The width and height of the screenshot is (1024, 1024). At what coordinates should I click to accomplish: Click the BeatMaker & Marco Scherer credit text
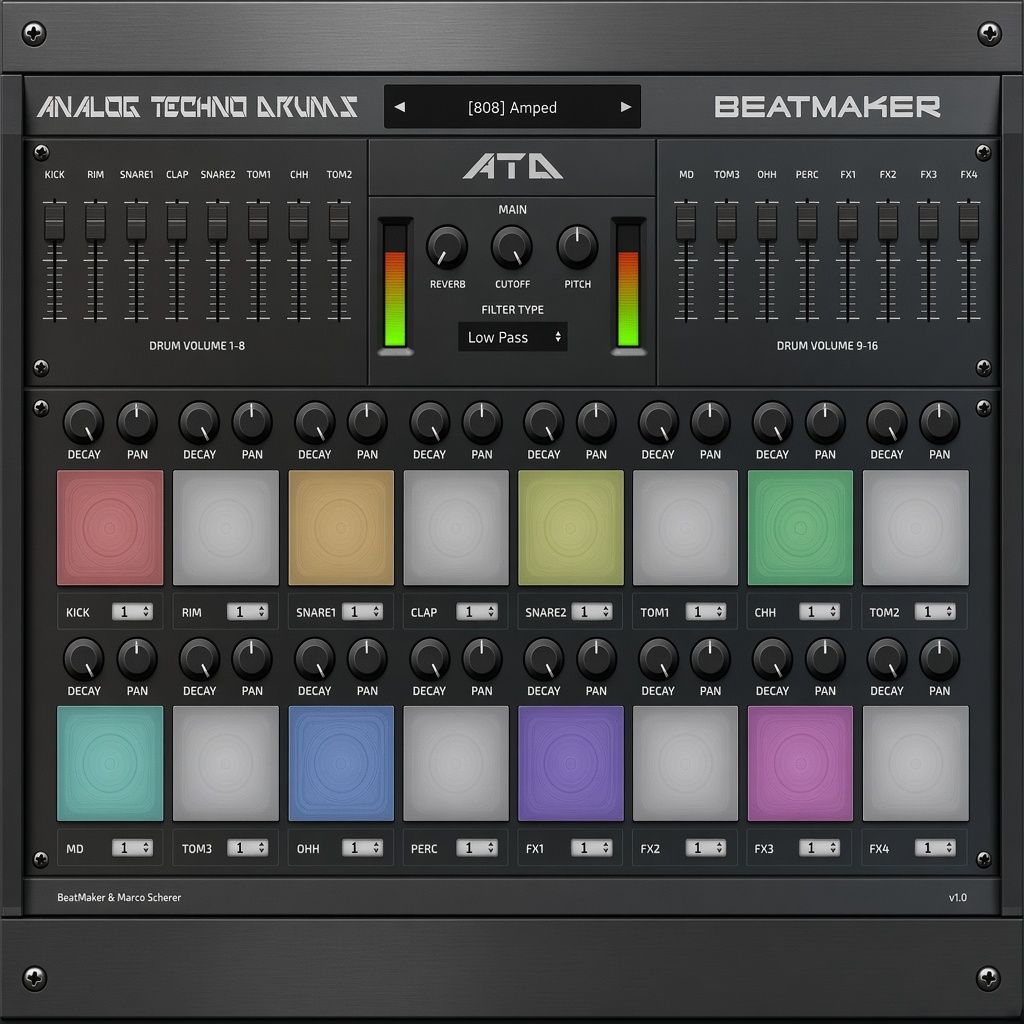(119, 897)
